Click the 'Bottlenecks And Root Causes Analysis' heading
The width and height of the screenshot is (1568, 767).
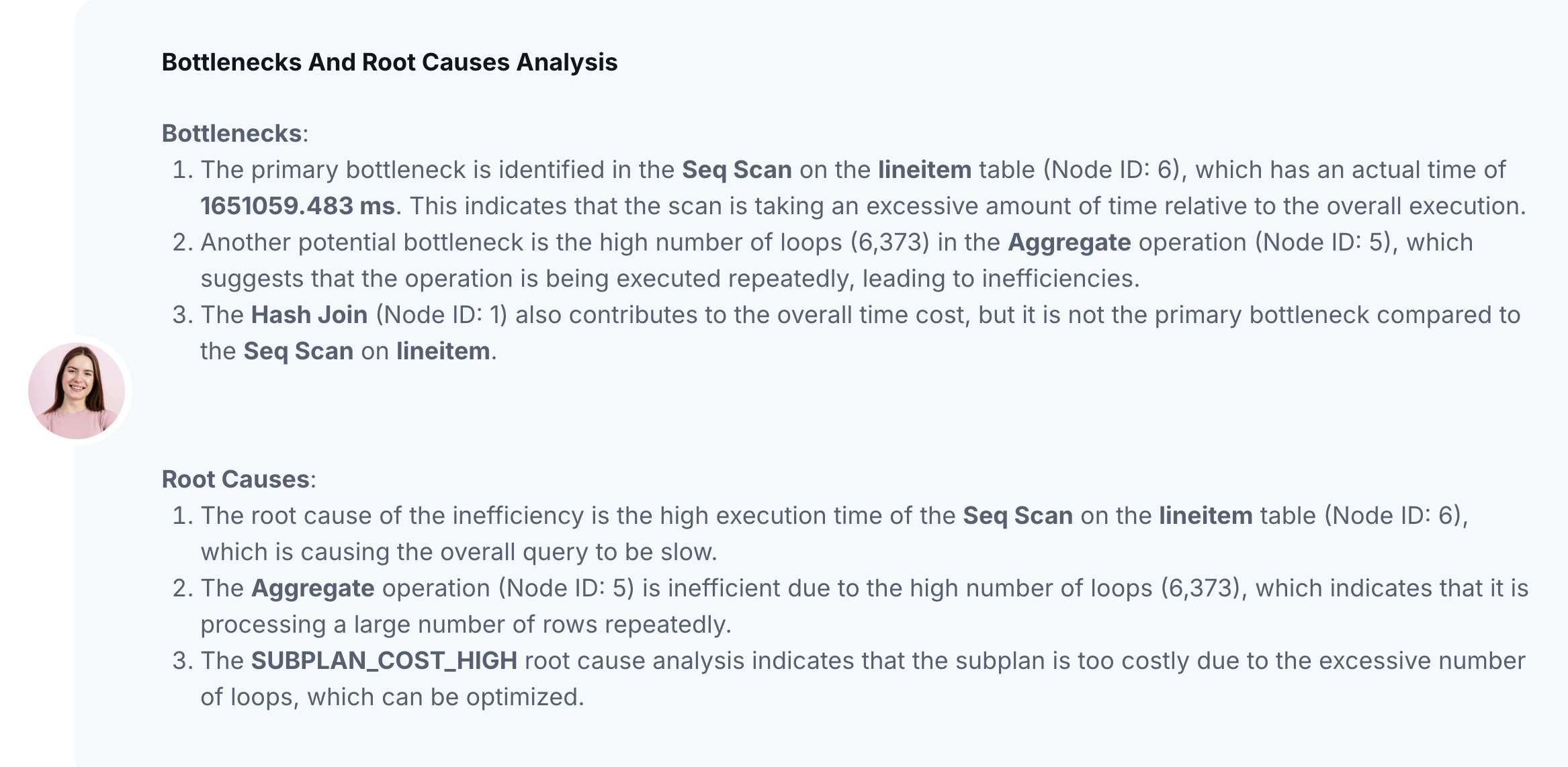(x=390, y=62)
